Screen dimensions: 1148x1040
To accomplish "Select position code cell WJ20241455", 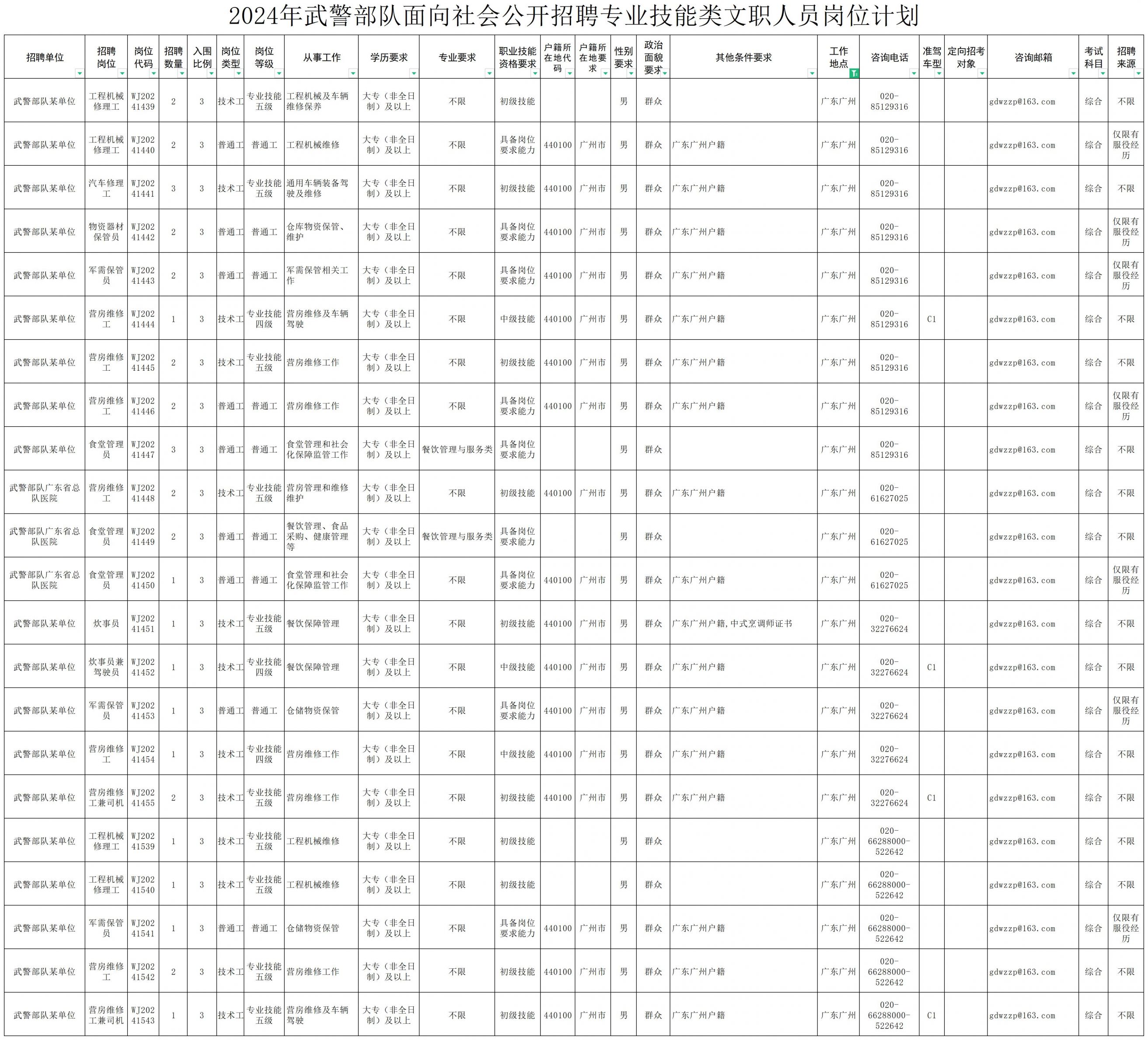I will 143,797.
